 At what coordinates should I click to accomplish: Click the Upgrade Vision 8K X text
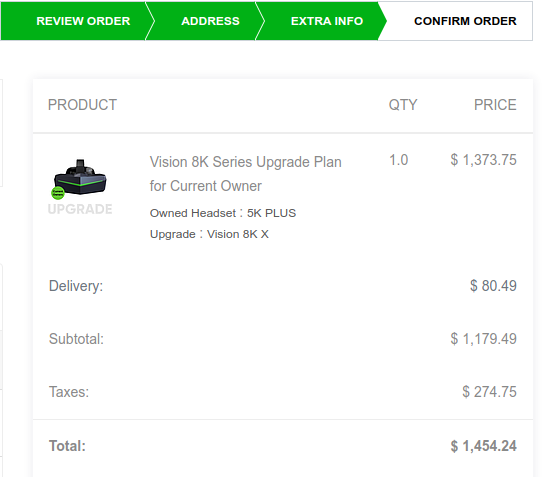pos(209,234)
